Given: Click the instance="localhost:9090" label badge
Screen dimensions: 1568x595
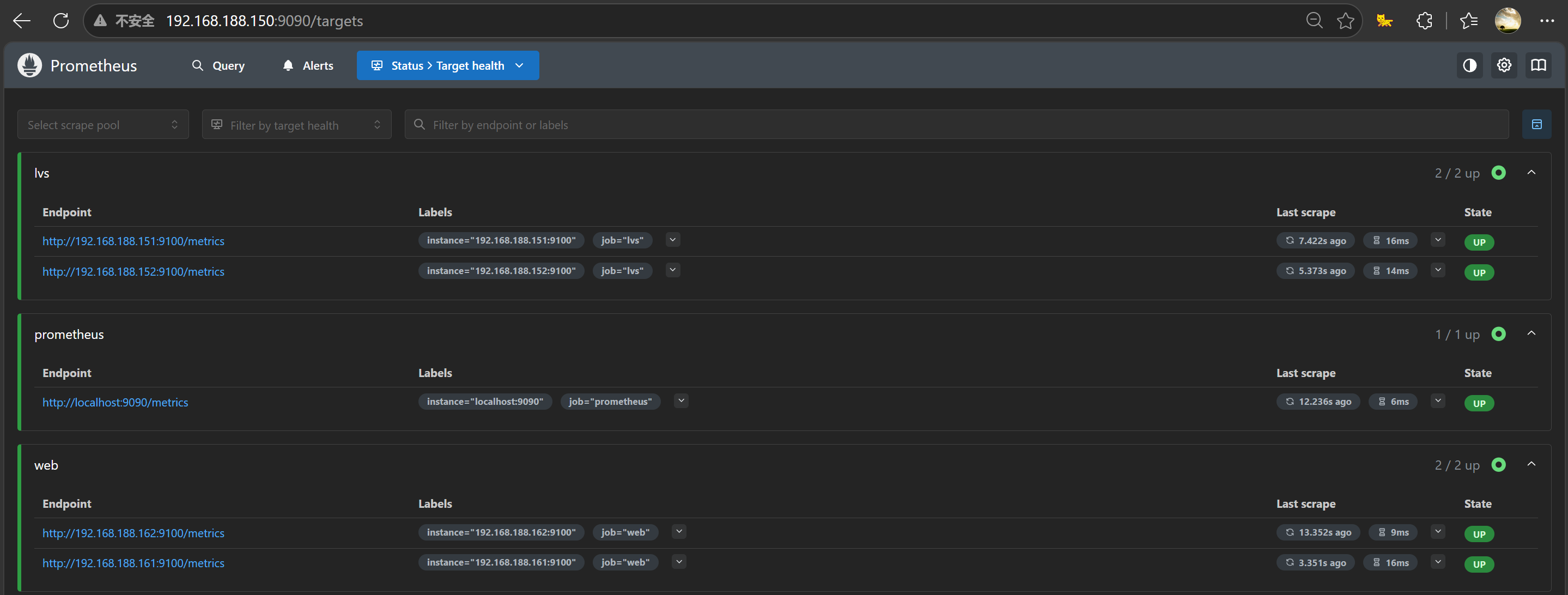Looking at the screenshot, I should (485, 402).
